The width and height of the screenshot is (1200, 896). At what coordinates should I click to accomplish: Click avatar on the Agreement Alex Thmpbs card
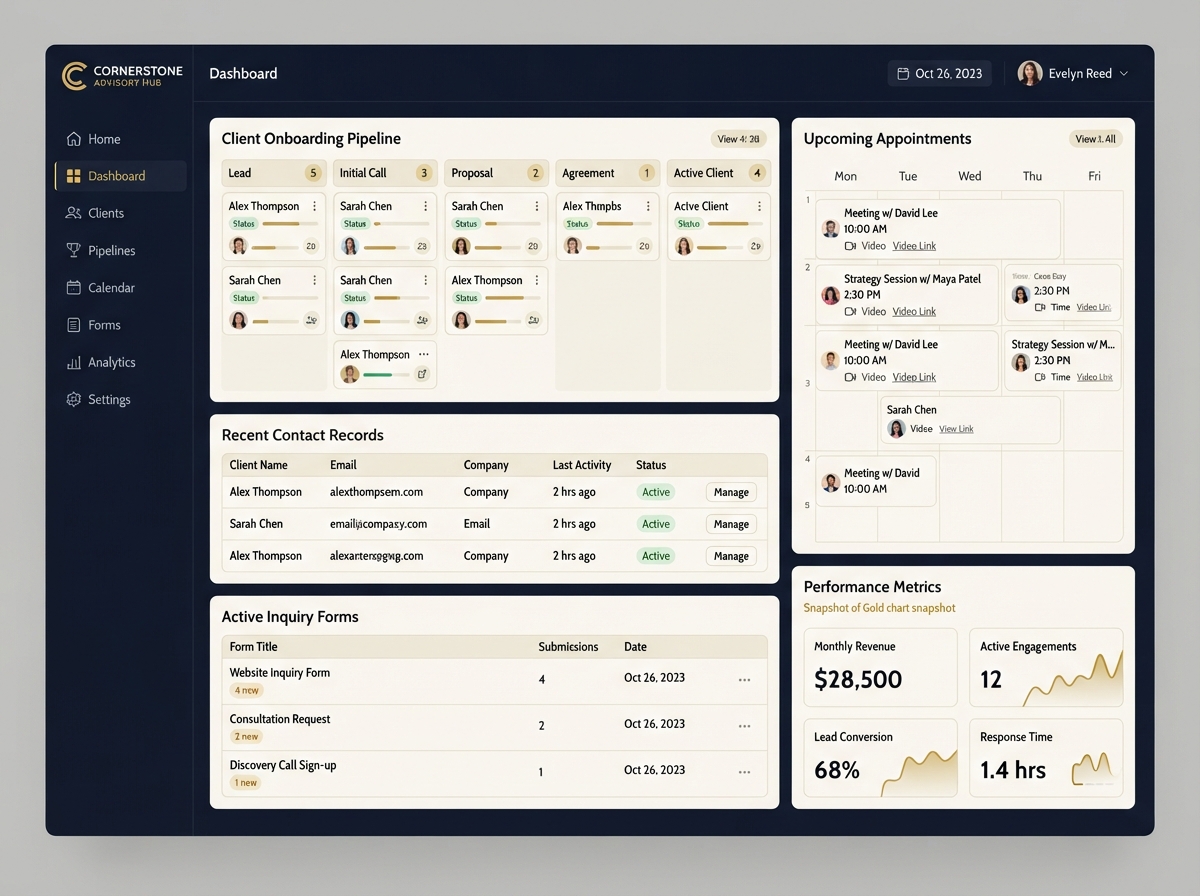[573, 246]
